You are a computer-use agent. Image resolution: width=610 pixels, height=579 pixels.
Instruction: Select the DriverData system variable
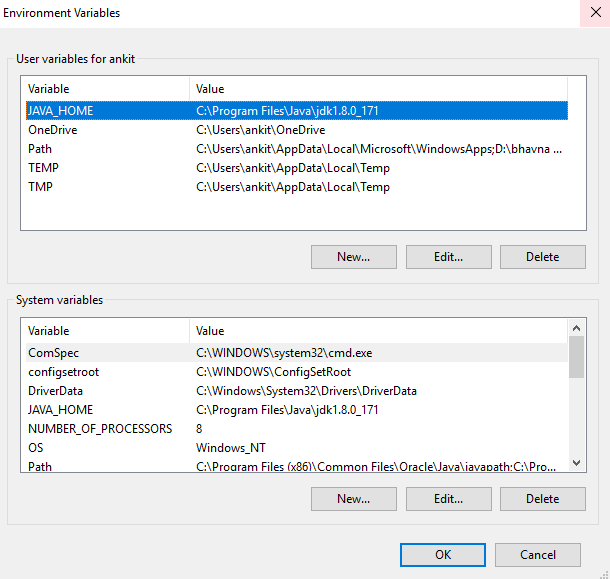(x=56, y=391)
